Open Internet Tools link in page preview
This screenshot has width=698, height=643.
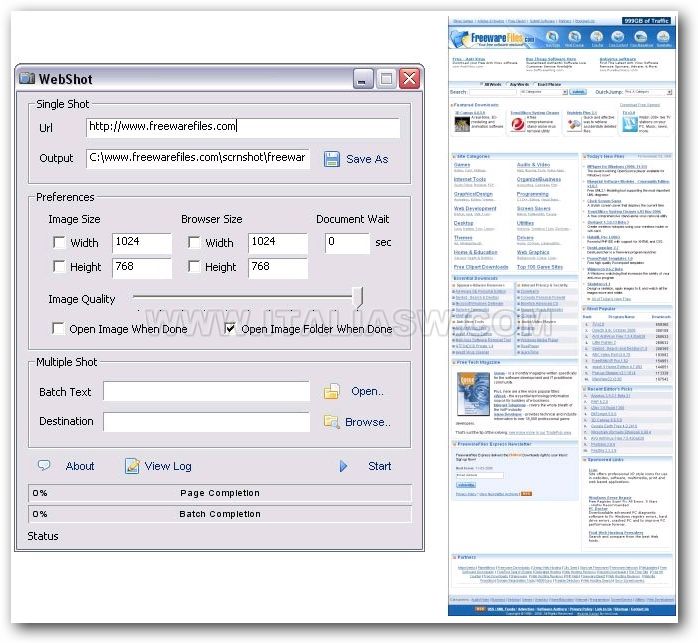[x=470, y=179]
